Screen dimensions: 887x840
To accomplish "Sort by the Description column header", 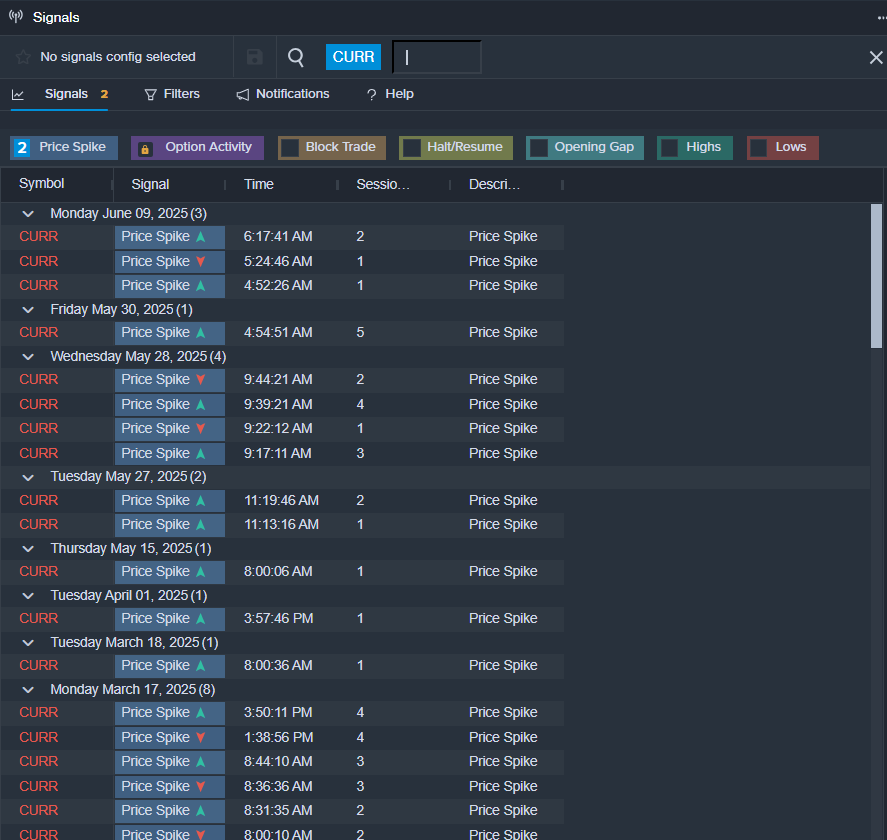I will [494, 184].
